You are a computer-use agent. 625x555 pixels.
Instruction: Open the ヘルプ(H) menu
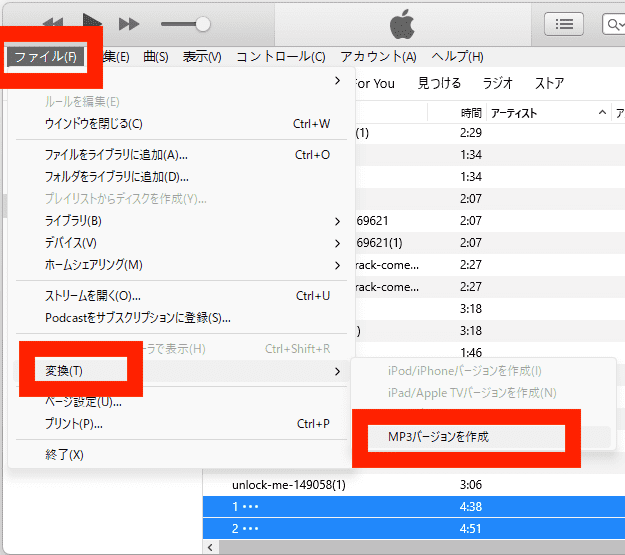(x=458, y=57)
